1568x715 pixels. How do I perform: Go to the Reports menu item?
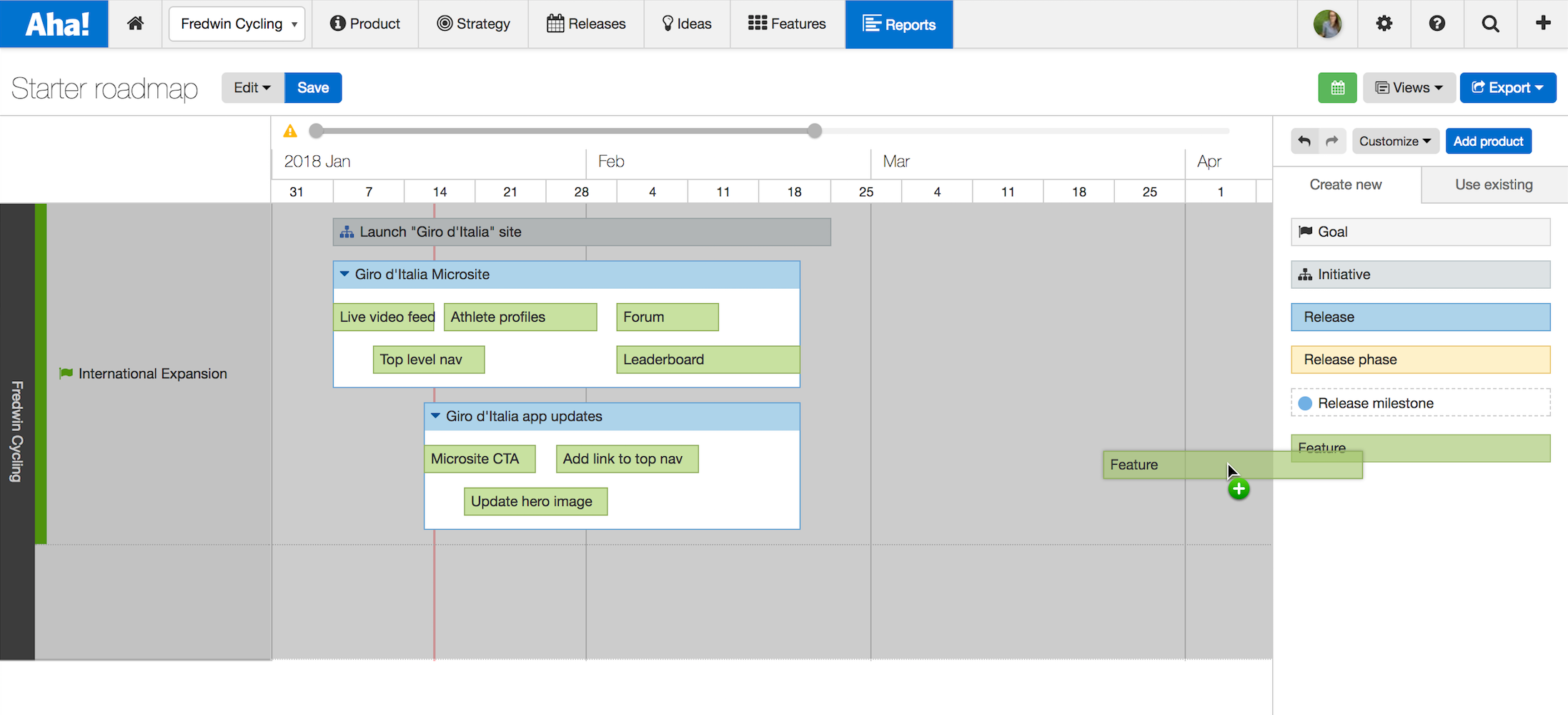coord(899,24)
